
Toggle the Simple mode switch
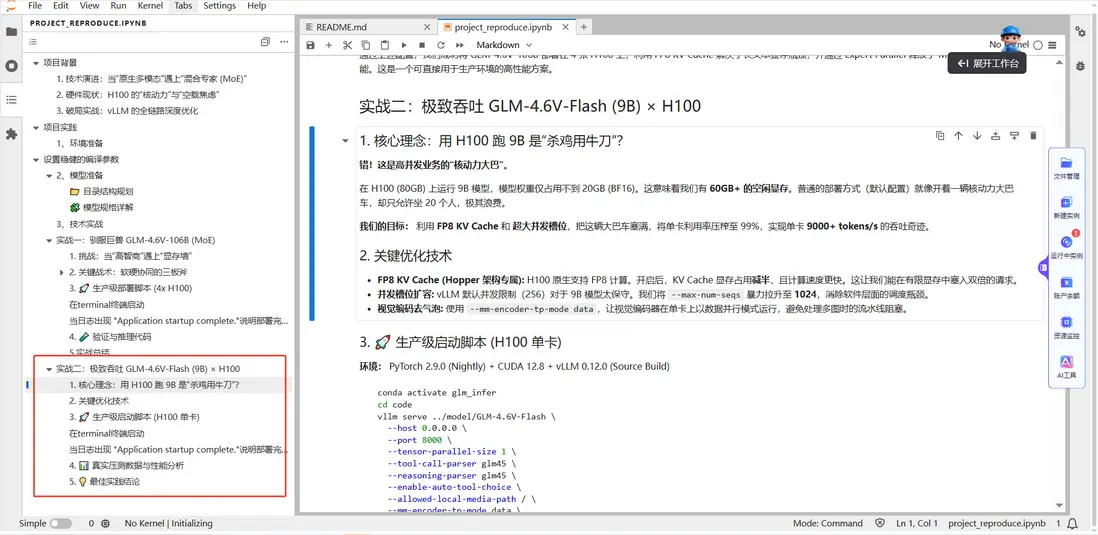pyautogui.click(x=60, y=523)
